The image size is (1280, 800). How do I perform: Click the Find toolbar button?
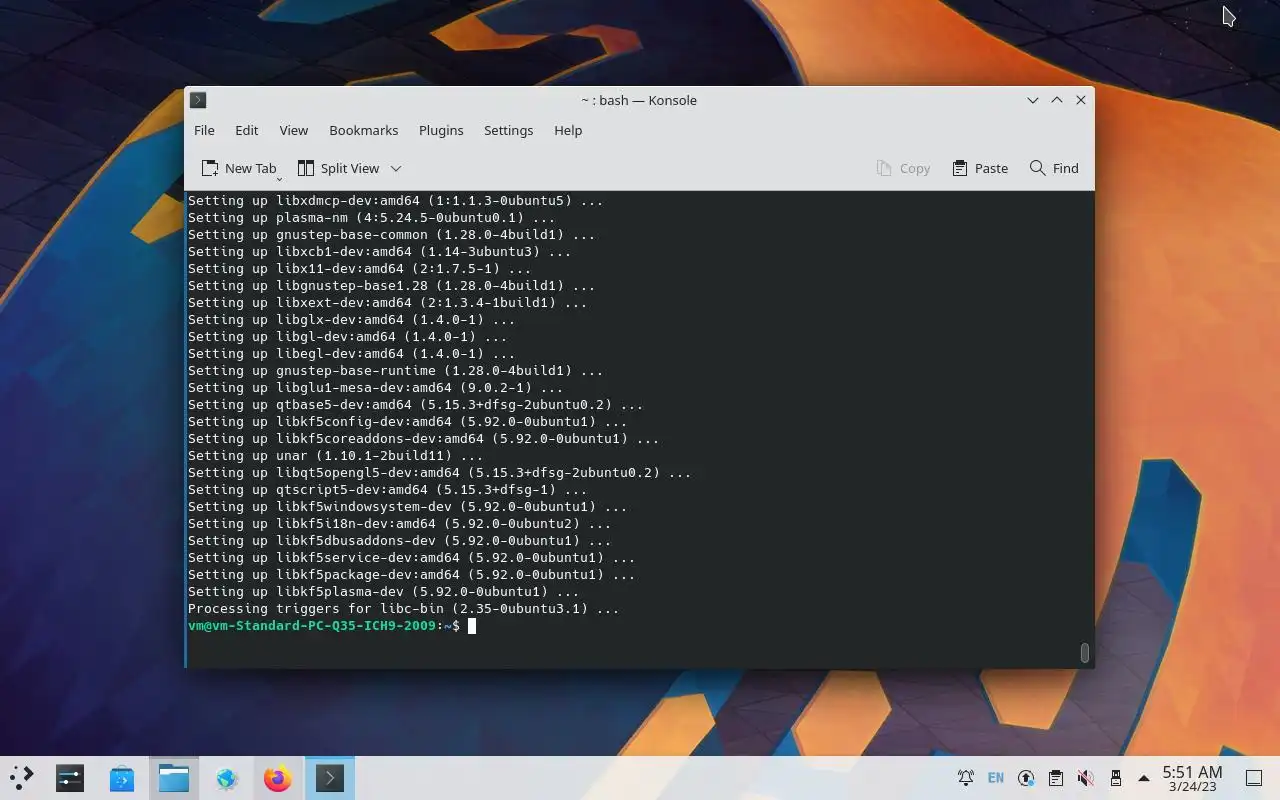[1054, 168]
